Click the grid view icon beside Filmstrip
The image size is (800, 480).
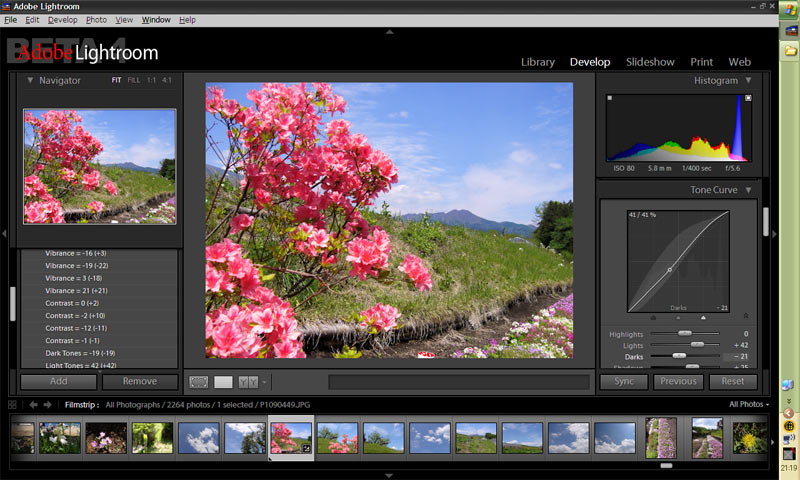tap(12, 405)
